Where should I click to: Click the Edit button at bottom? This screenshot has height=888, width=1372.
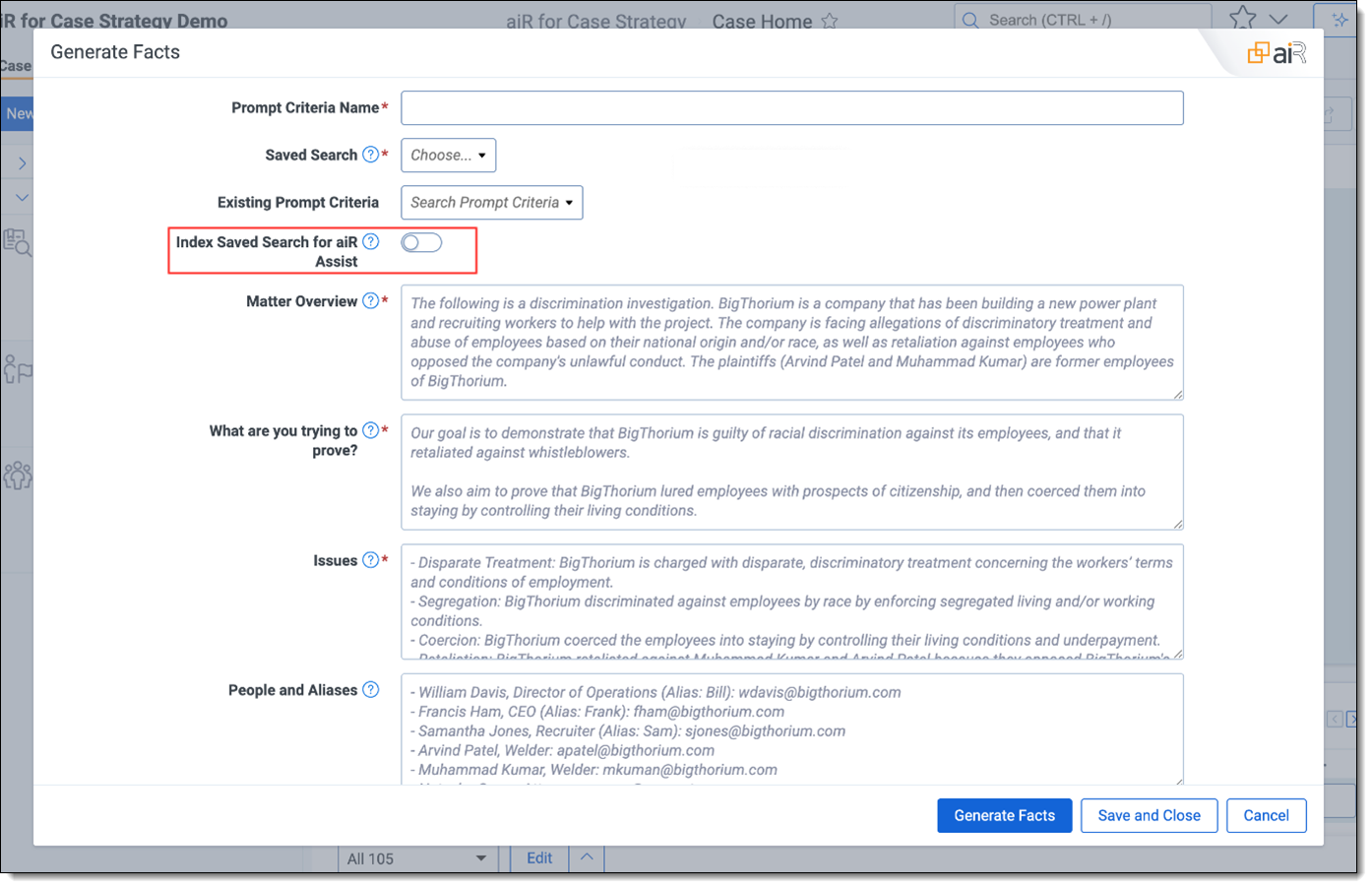pyautogui.click(x=539, y=858)
